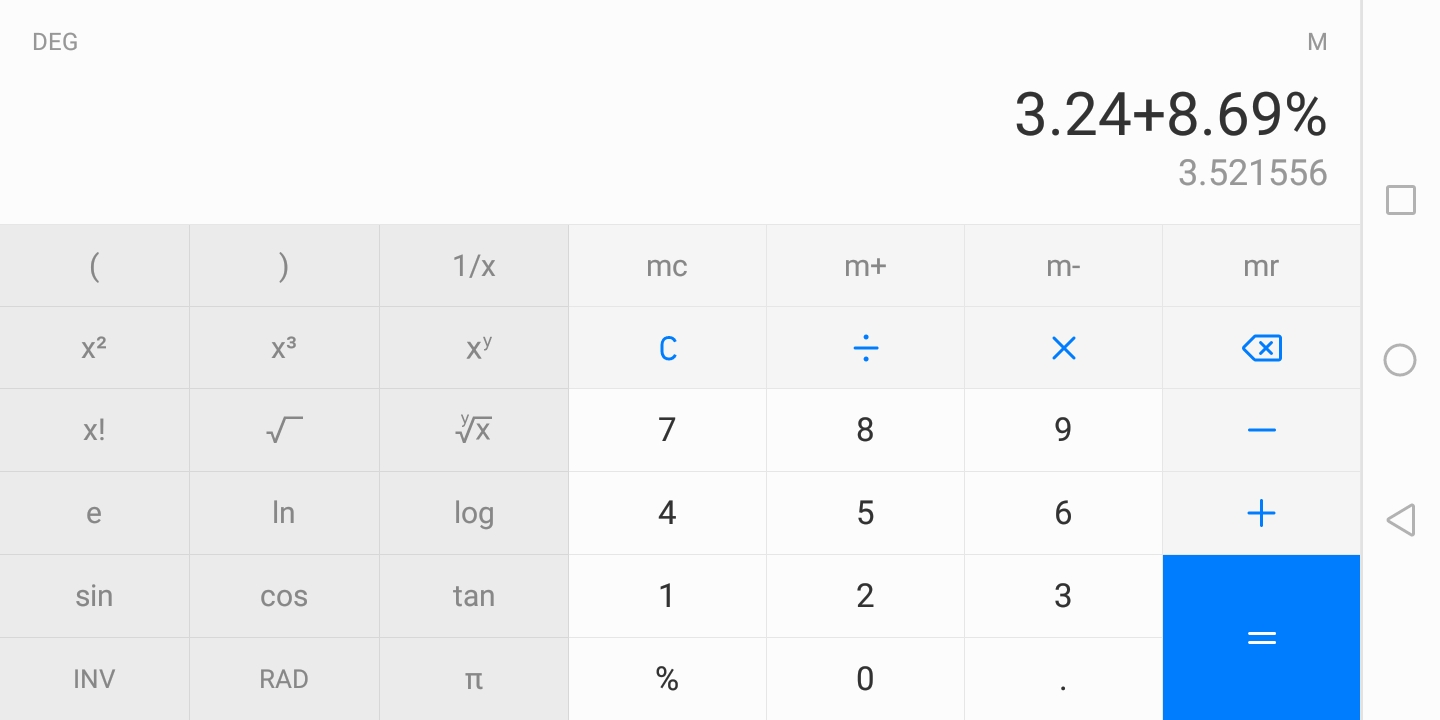Screen dimensions: 1440x720
Task: Tap the plus operator key
Action: tap(1261, 513)
